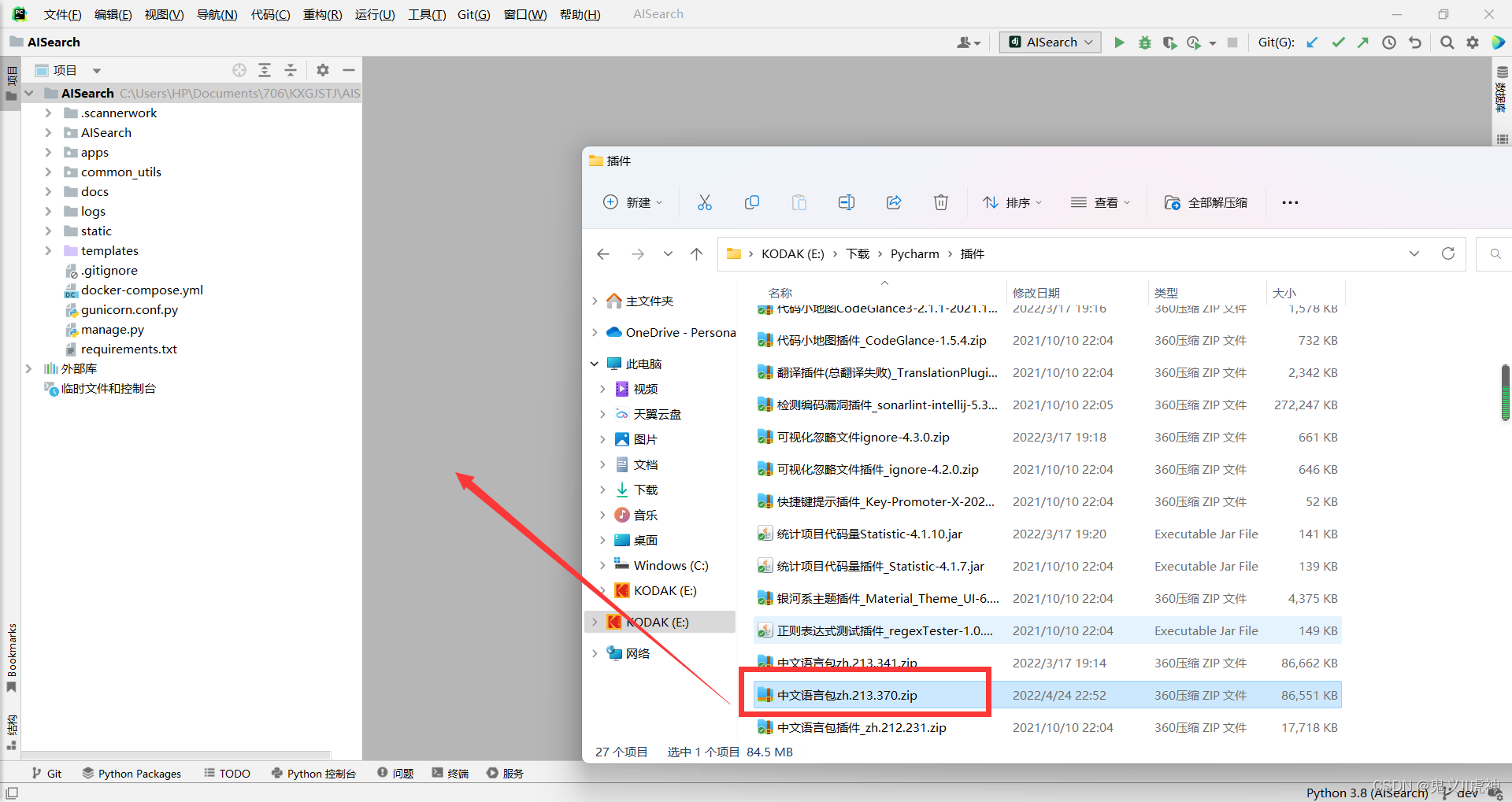Open Search Everywhere magnifier in PyCharm

tap(1447, 43)
